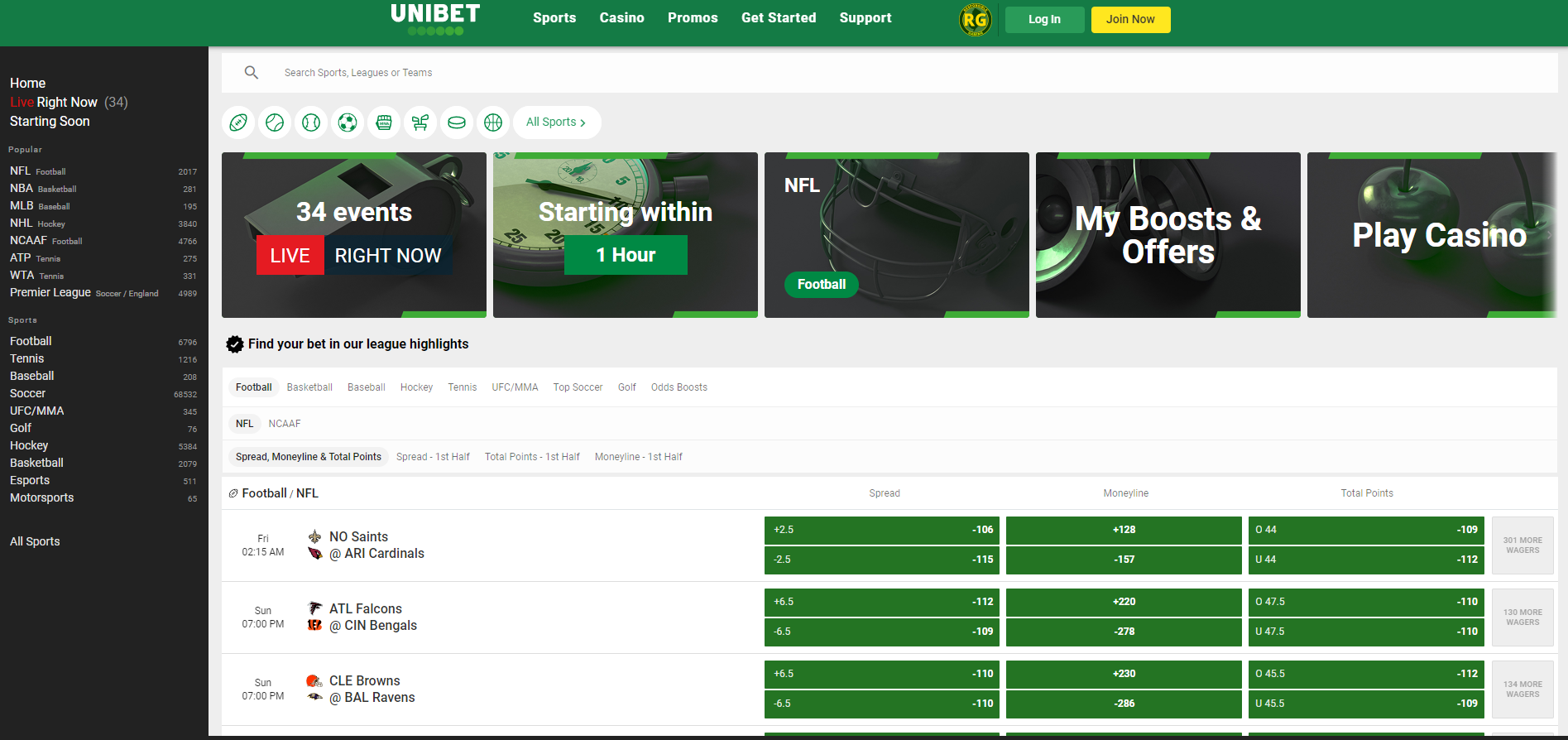Screen dimensions: 1568x740
Task: Open the NFL Football banner
Action: [x=897, y=235]
